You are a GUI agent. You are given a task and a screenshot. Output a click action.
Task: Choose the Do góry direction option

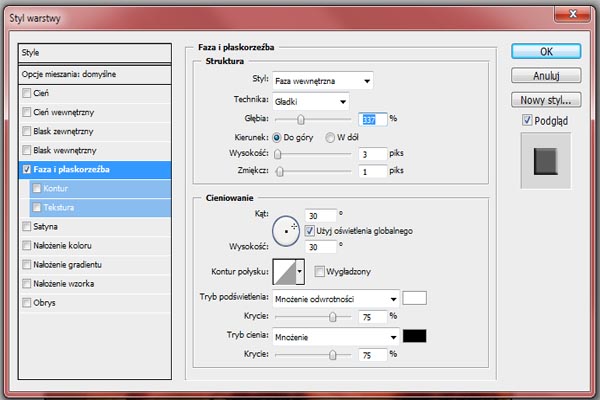click(x=276, y=136)
